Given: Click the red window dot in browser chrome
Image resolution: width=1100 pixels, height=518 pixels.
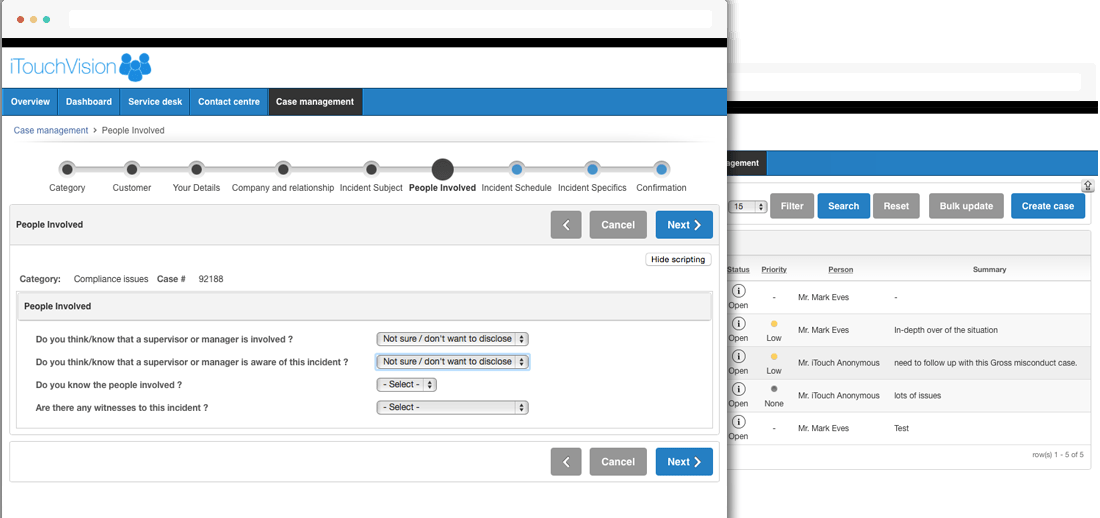Looking at the screenshot, I should click(x=20, y=20).
